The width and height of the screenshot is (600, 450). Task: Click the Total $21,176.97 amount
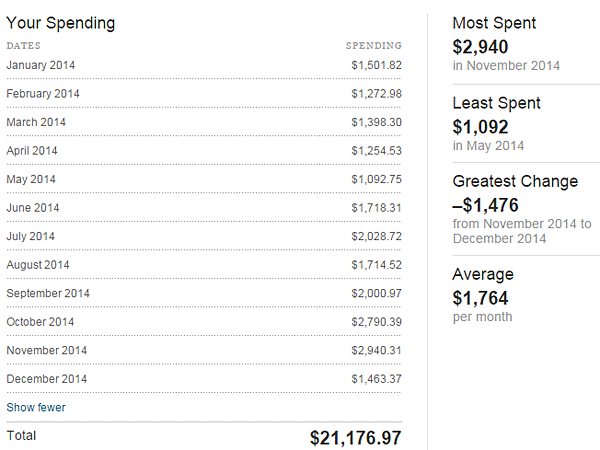point(355,438)
